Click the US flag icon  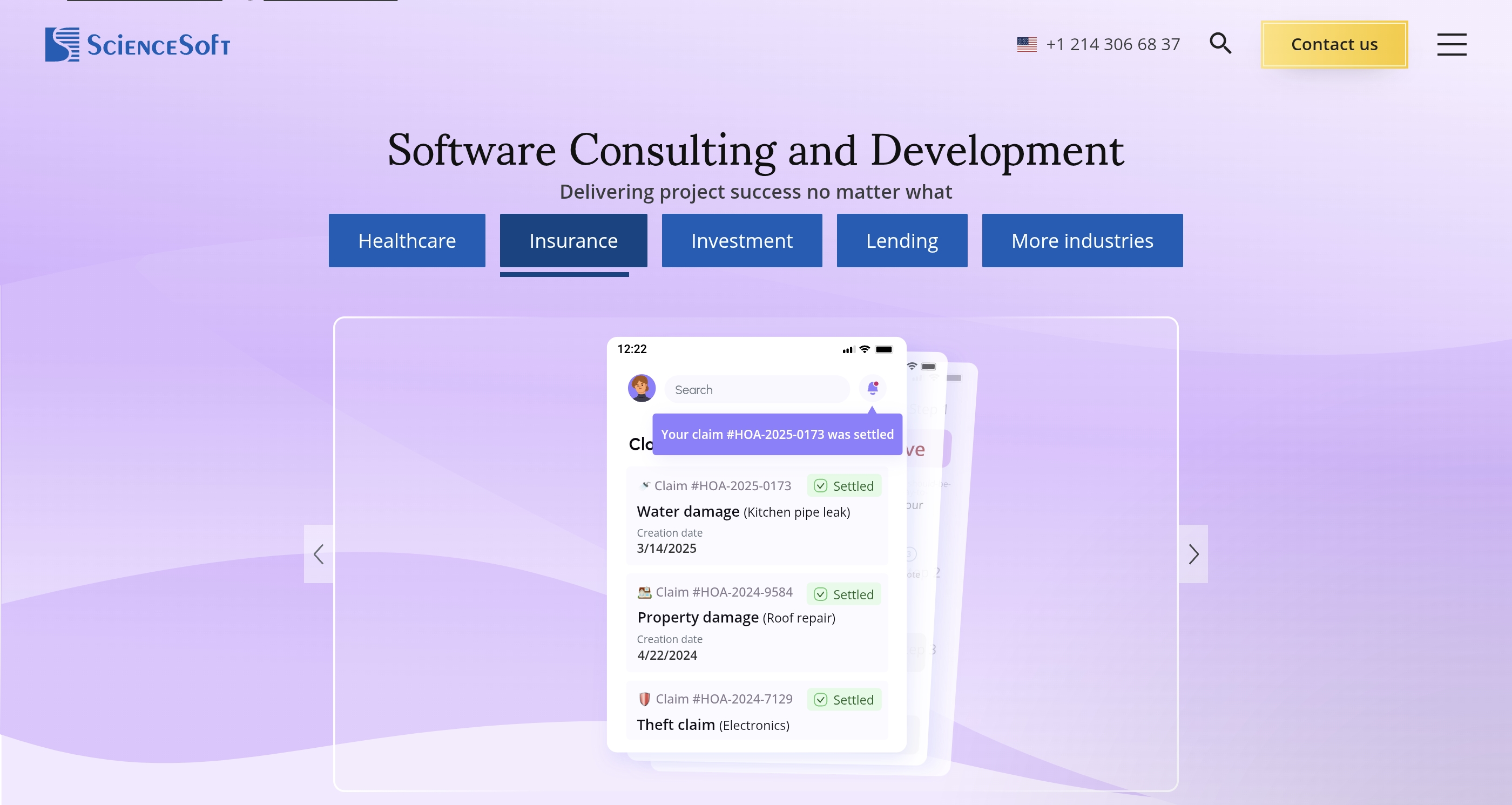pos(1027,45)
